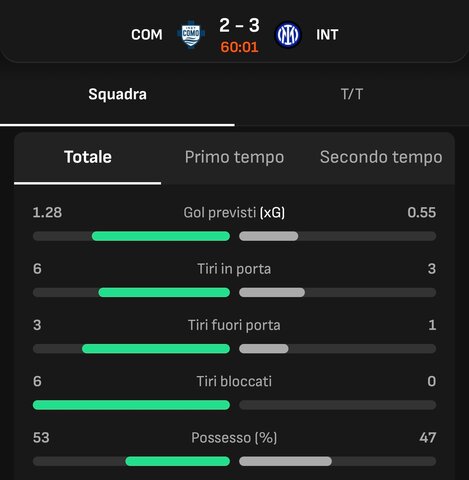Click the Inter team crest icon

pos(288,35)
